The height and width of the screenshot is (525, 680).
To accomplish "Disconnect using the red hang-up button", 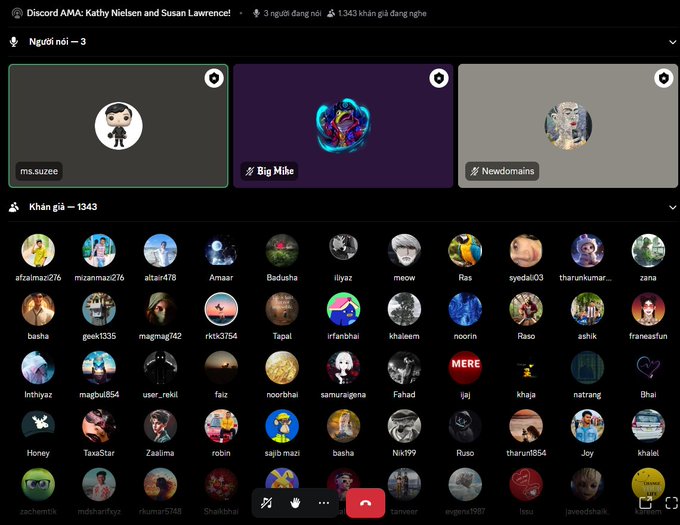I will [365, 503].
